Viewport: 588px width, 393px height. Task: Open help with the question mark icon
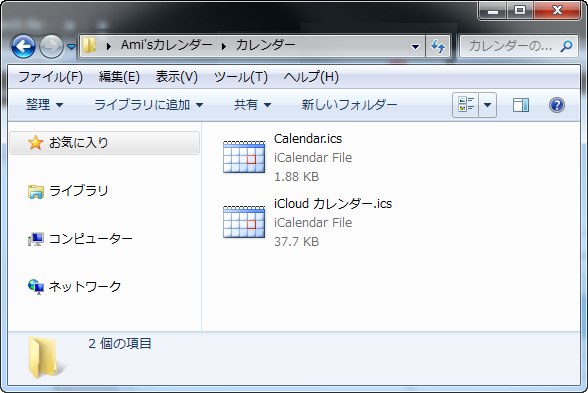pyautogui.click(x=557, y=105)
